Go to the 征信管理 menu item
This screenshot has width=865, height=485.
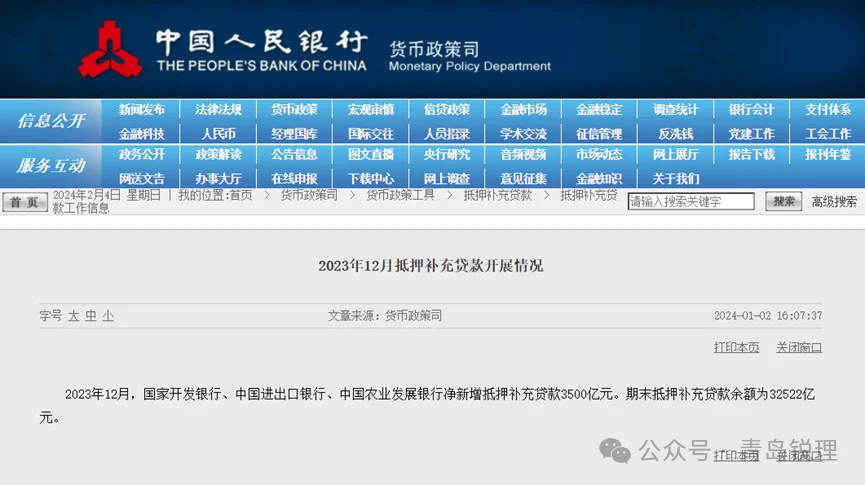click(599, 134)
